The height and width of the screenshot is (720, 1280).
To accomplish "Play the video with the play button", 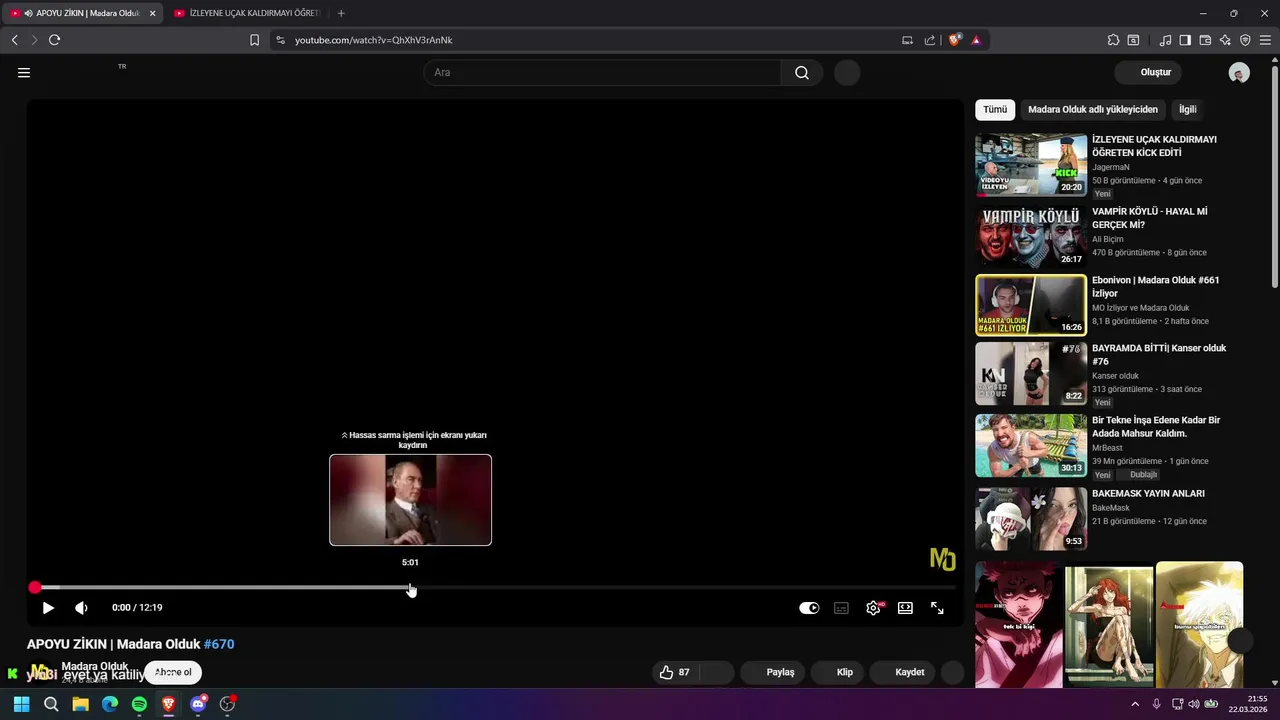I will 48,607.
